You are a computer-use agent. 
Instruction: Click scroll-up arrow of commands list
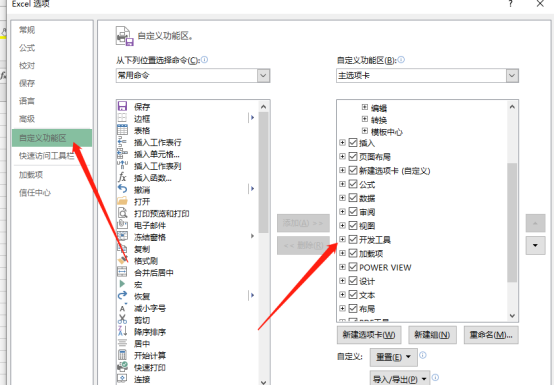coord(263,107)
